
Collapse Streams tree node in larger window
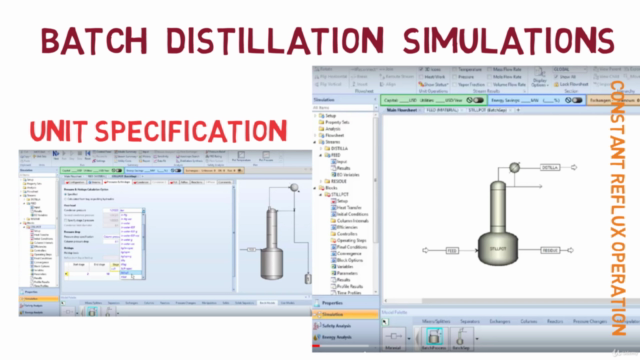pyautogui.click(x=315, y=142)
